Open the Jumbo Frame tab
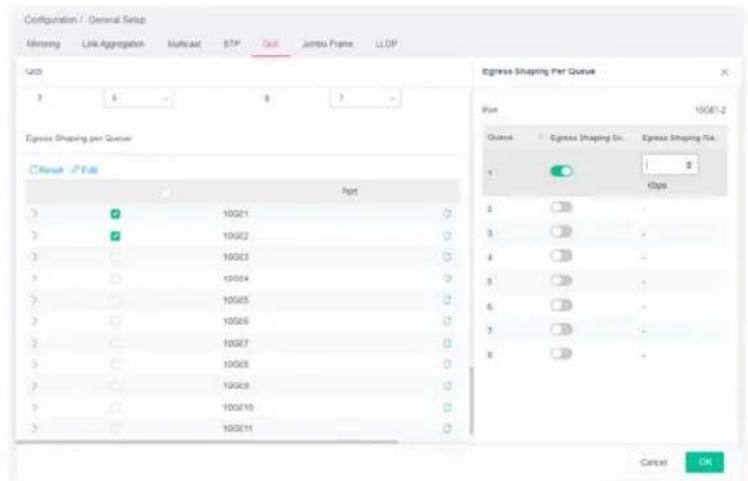 (328, 44)
